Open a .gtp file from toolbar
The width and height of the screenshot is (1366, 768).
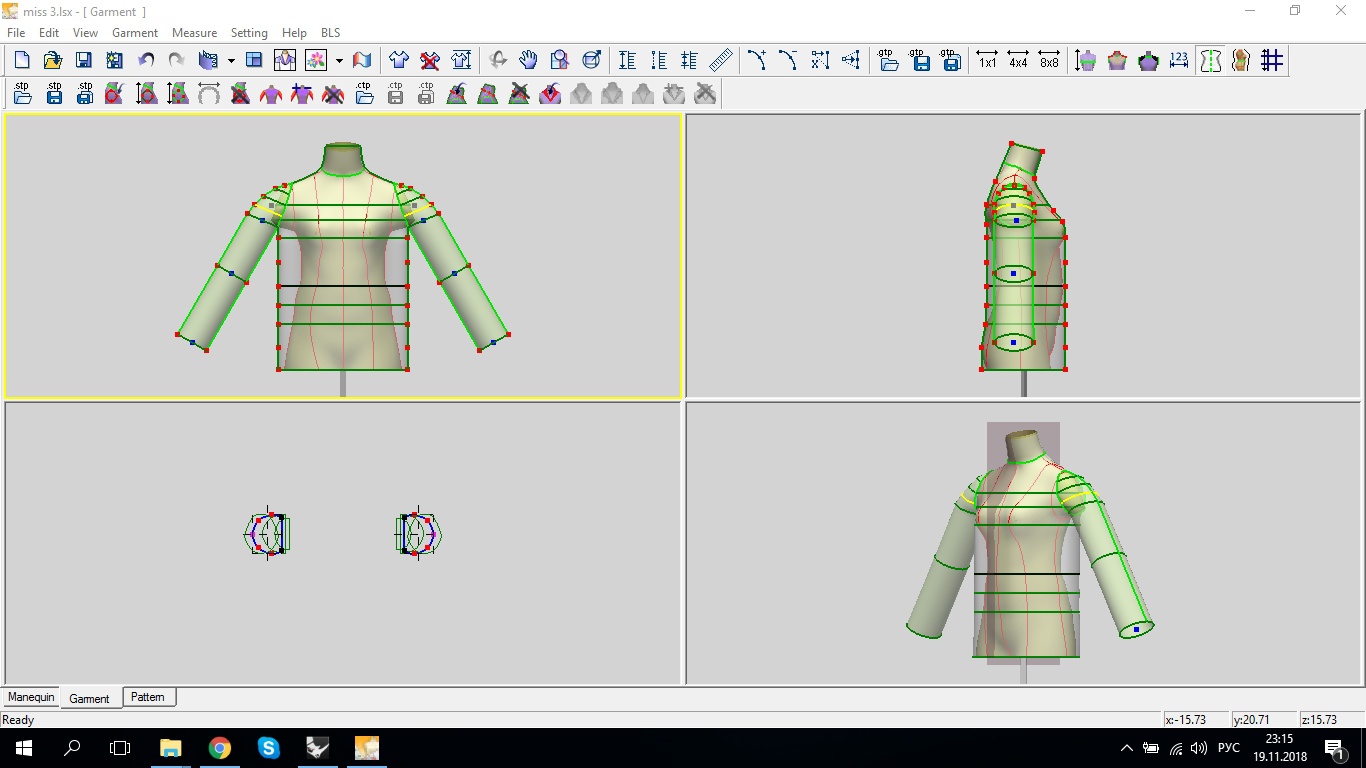(888, 61)
